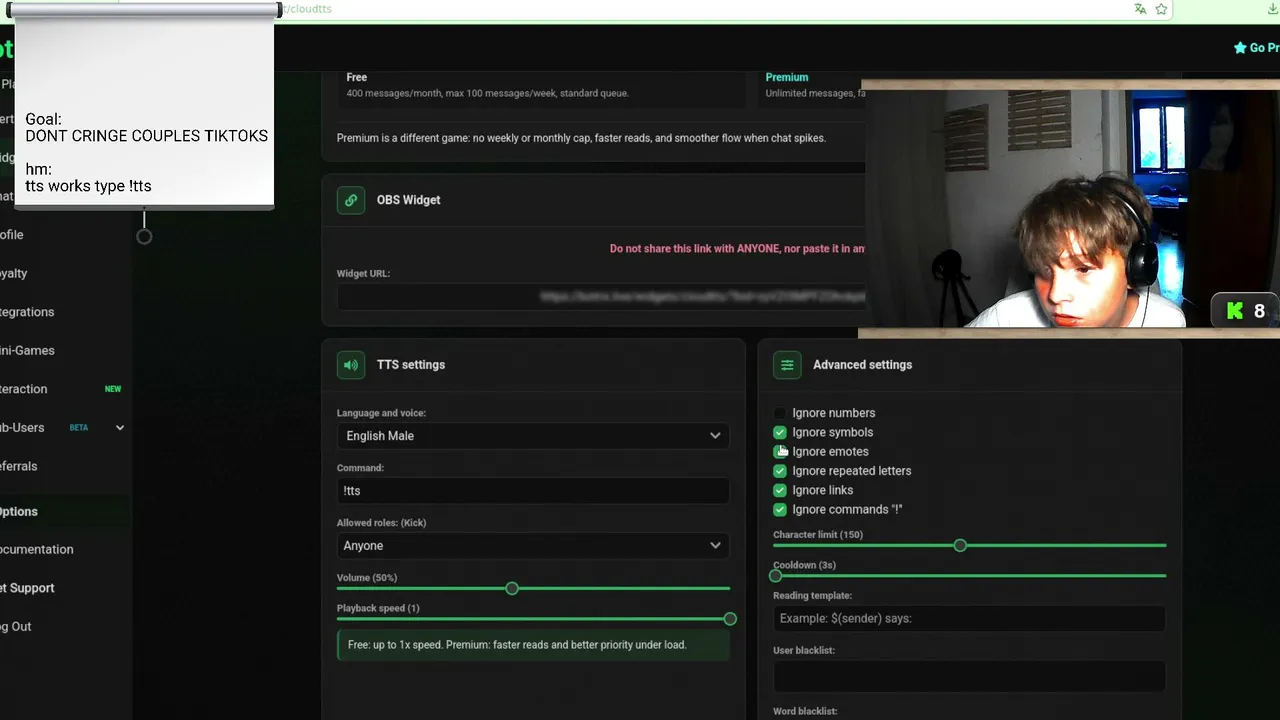Toggle the Ignore emotes checkbox
1280x720 pixels.
point(780,452)
